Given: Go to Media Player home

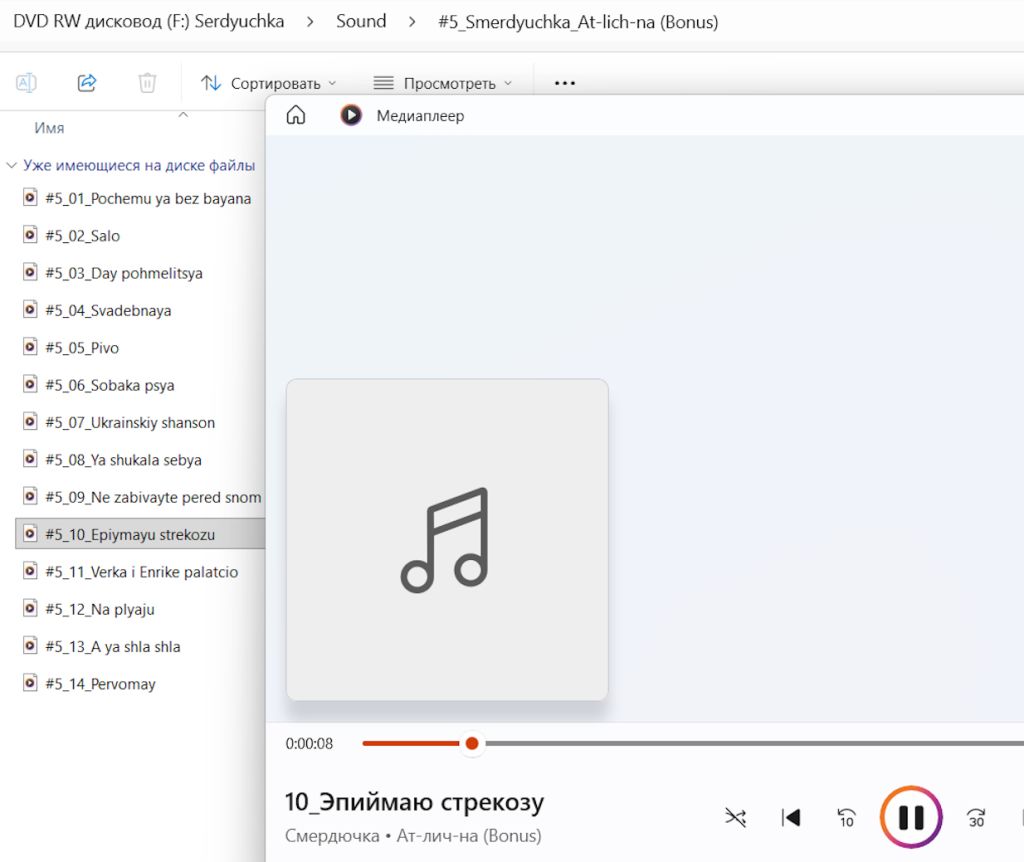Looking at the screenshot, I should pos(296,116).
